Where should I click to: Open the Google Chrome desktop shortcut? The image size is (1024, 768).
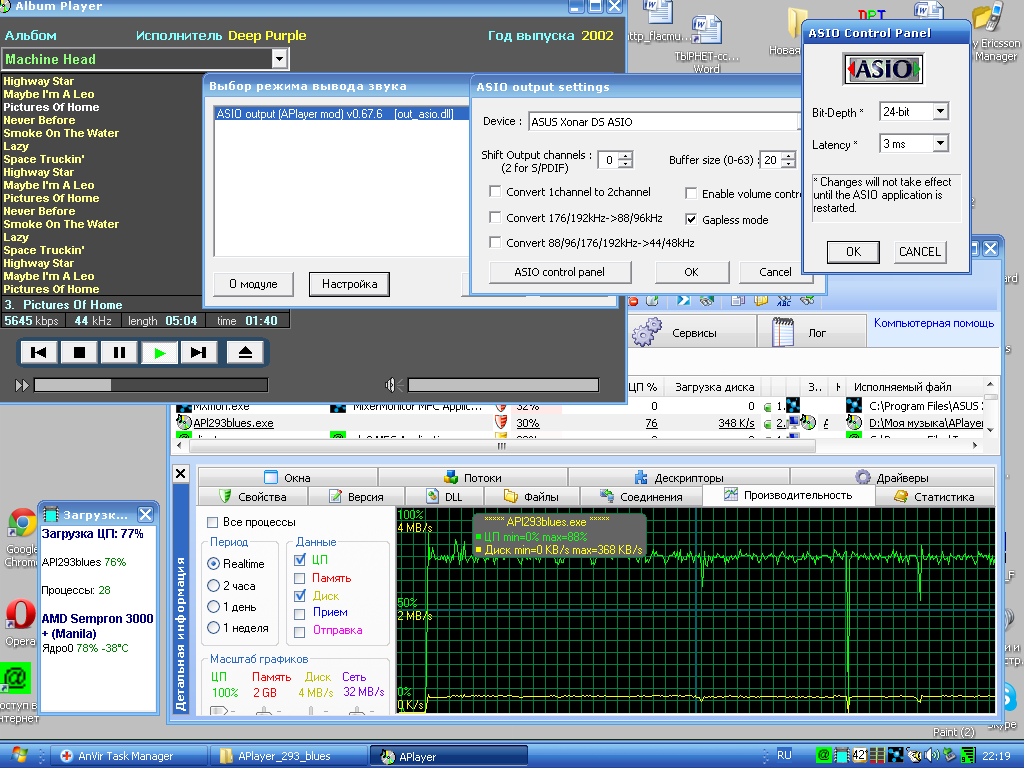click(22, 522)
